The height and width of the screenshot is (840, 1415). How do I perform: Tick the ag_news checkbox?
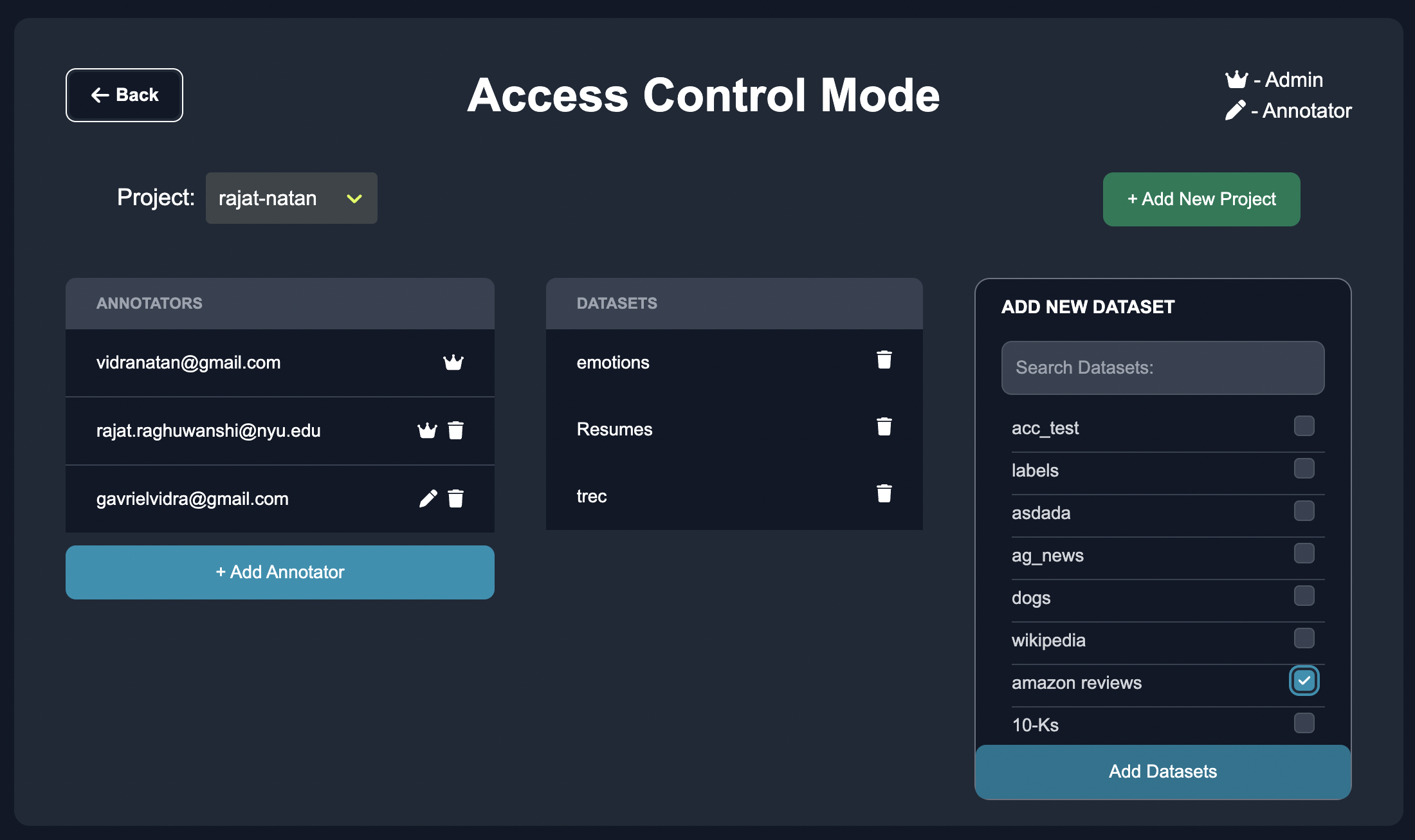pos(1304,553)
